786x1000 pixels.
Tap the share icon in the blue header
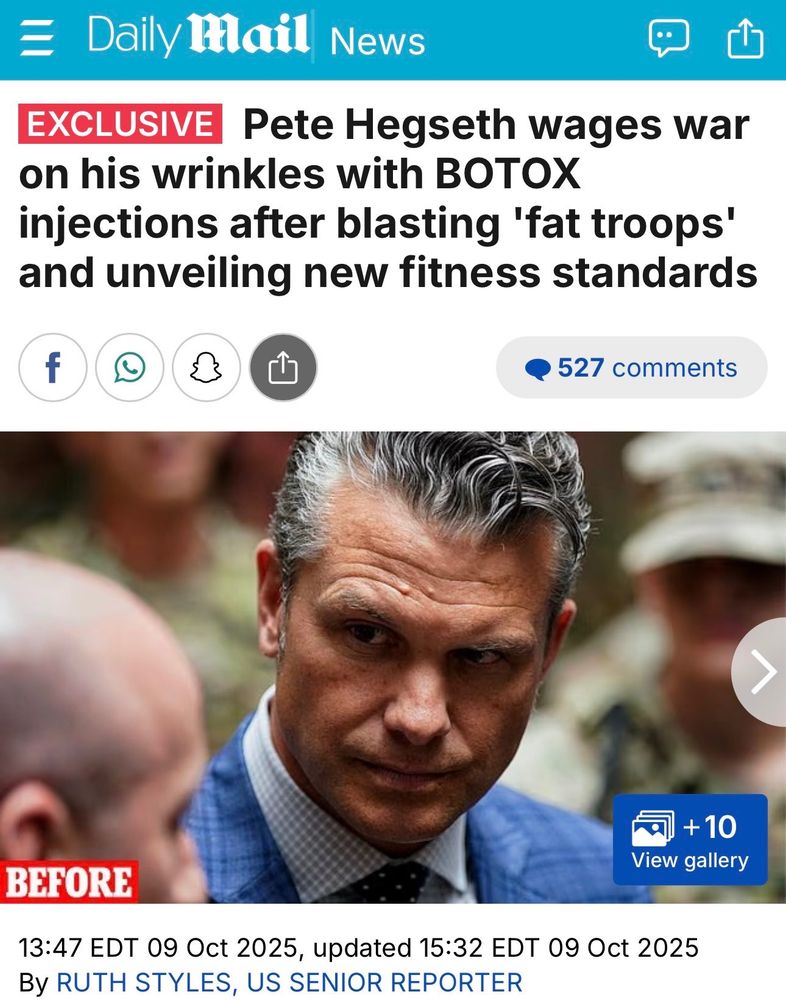(x=745, y=38)
